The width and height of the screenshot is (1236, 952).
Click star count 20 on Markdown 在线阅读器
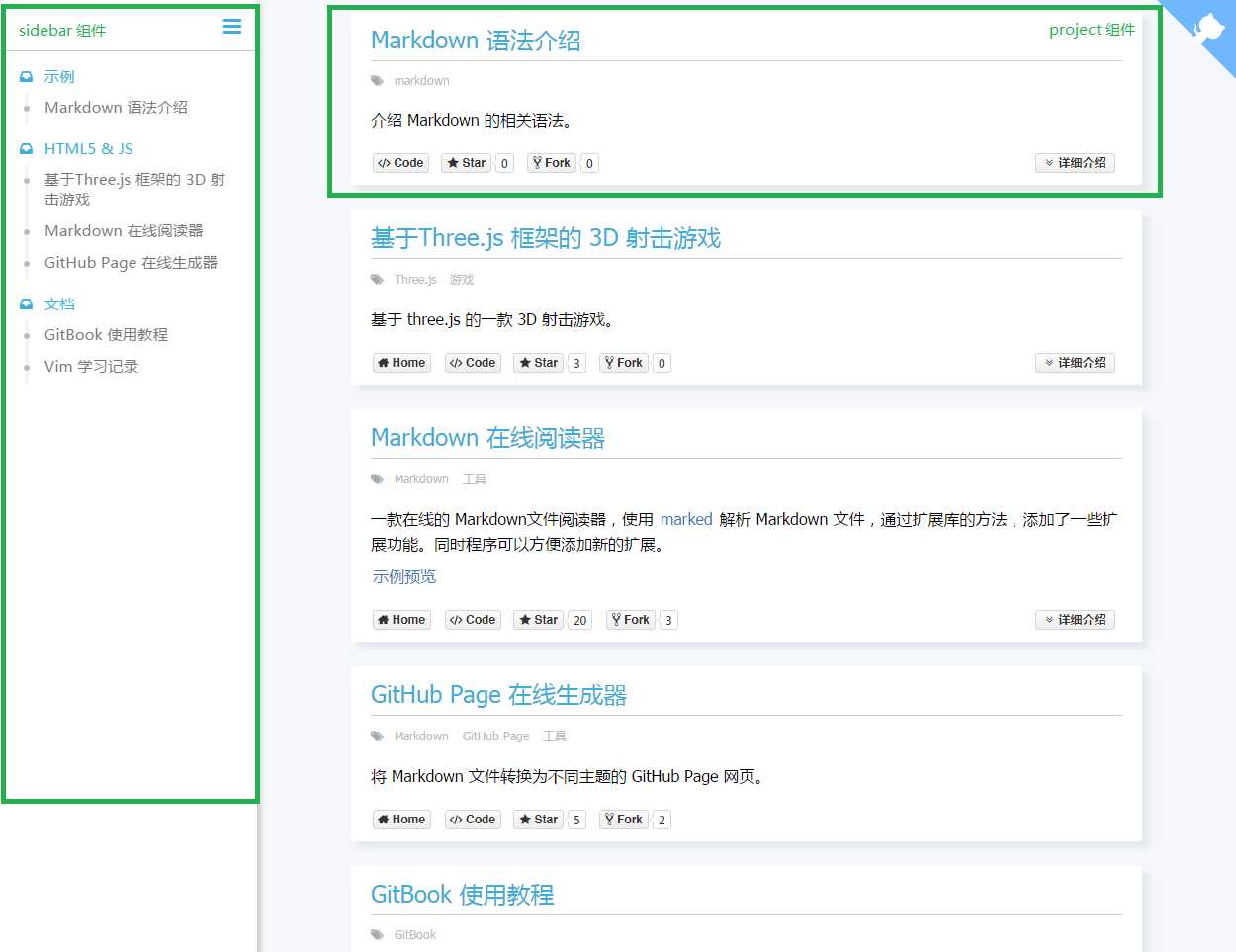[580, 621]
